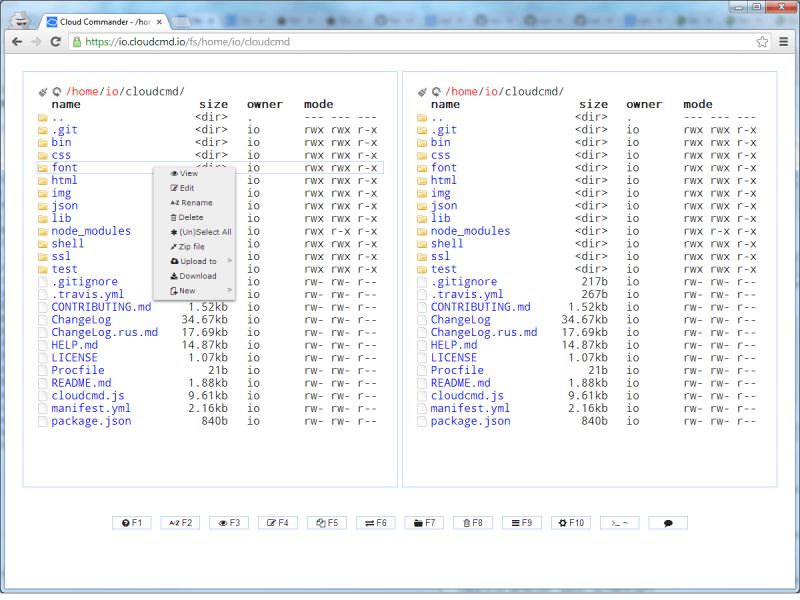Open manifest.yml in right panel

point(470,409)
